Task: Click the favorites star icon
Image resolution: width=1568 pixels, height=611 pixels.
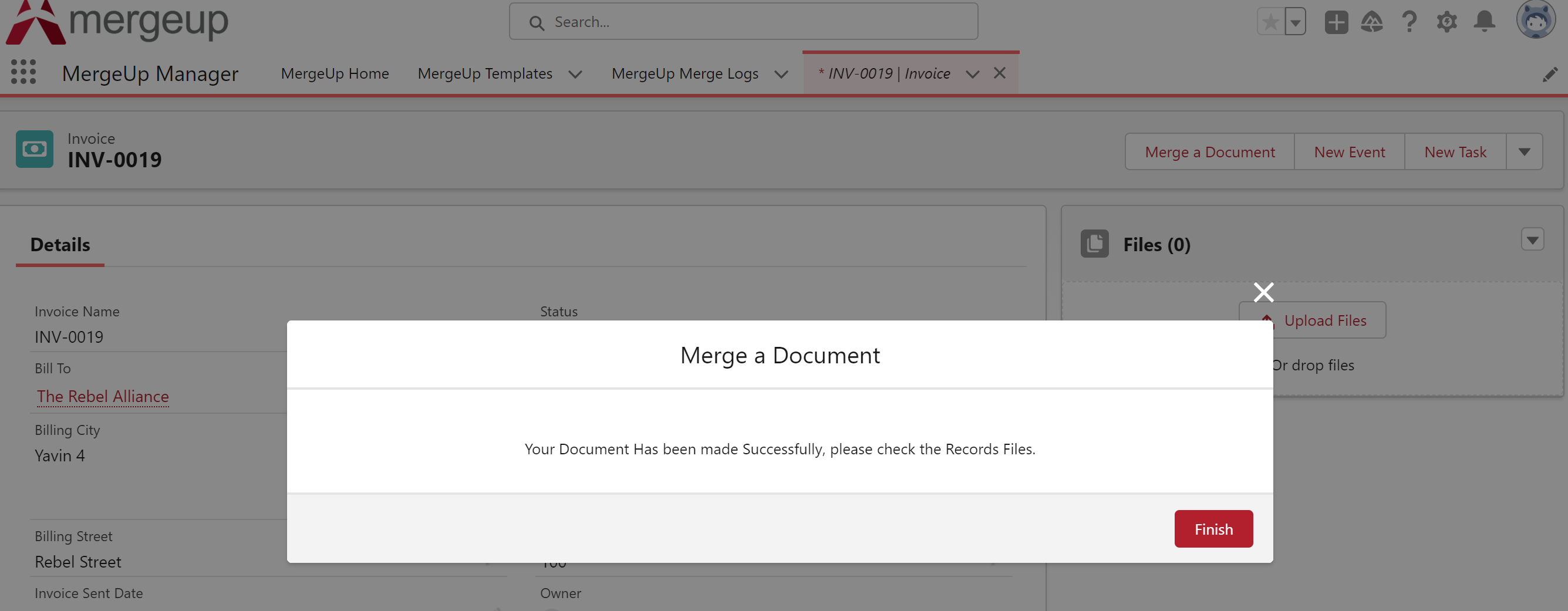Action: (x=1270, y=22)
